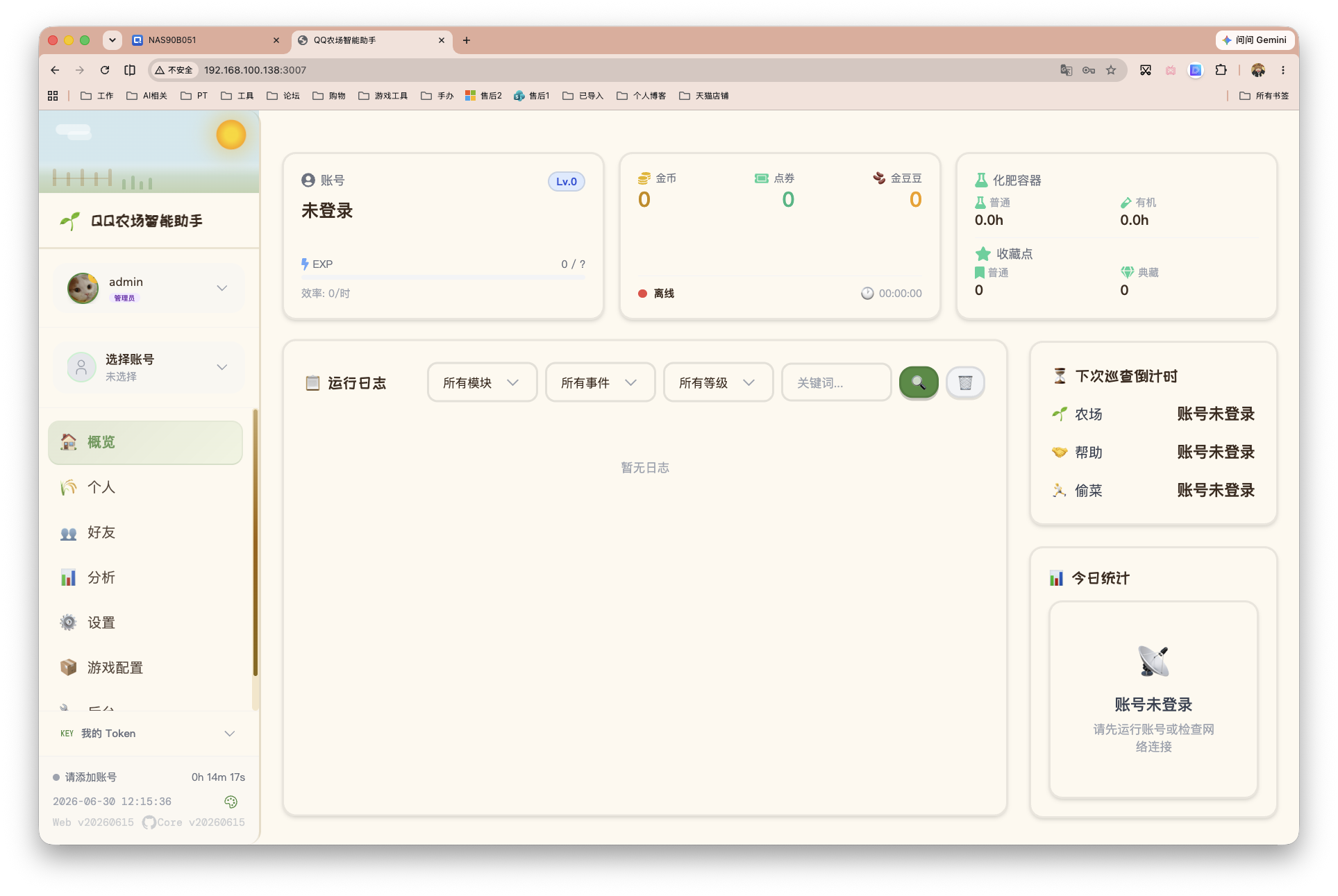Click the 农场 row in countdown panel
The height and width of the screenshot is (896, 1338).
click(x=1153, y=414)
